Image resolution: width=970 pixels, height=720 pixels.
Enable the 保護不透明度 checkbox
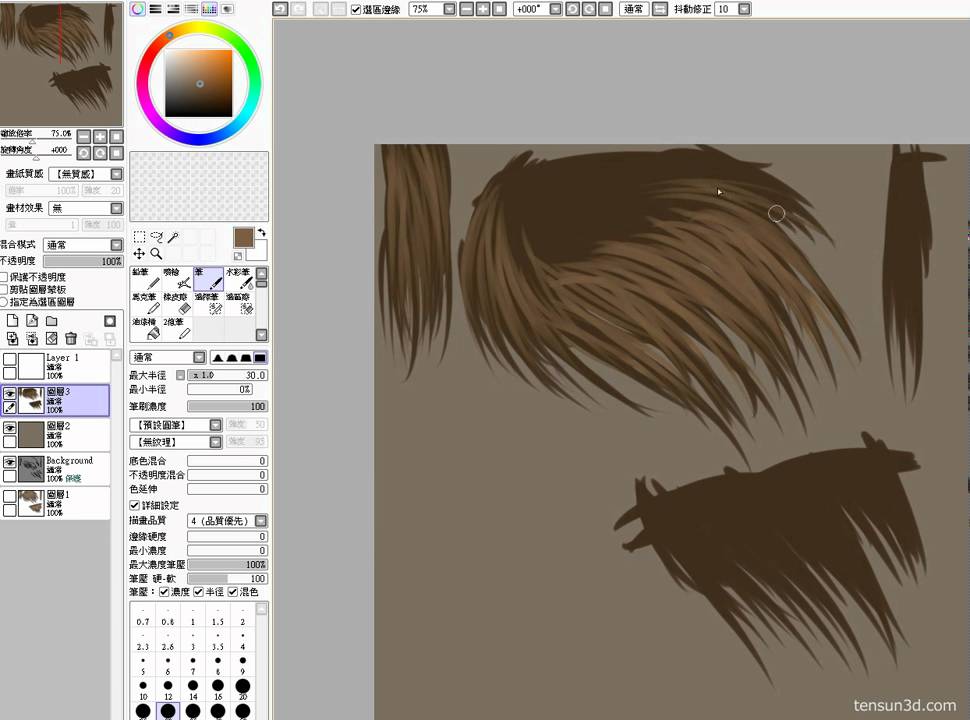pos(4,276)
